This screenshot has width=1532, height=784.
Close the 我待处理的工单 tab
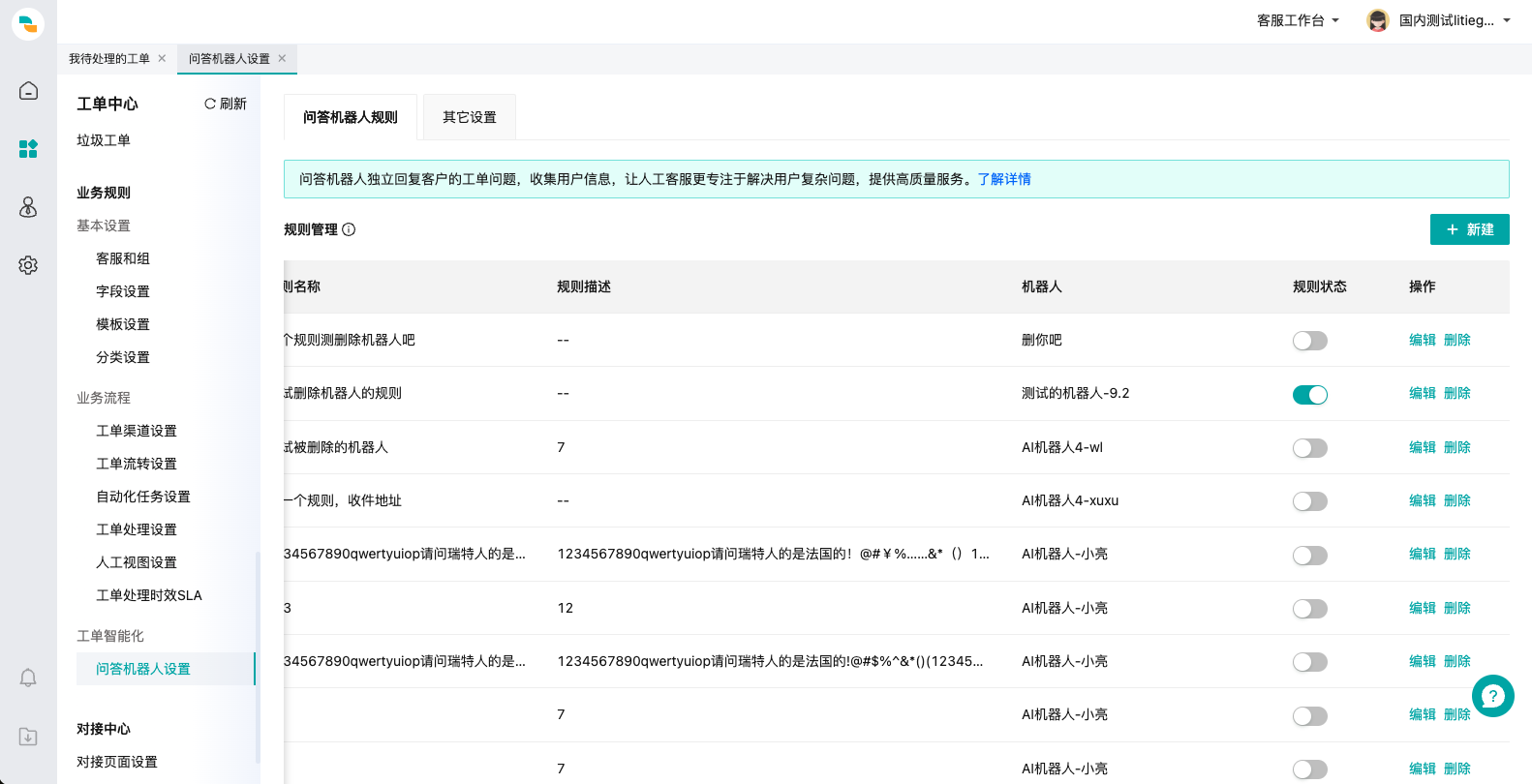point(162,58)
